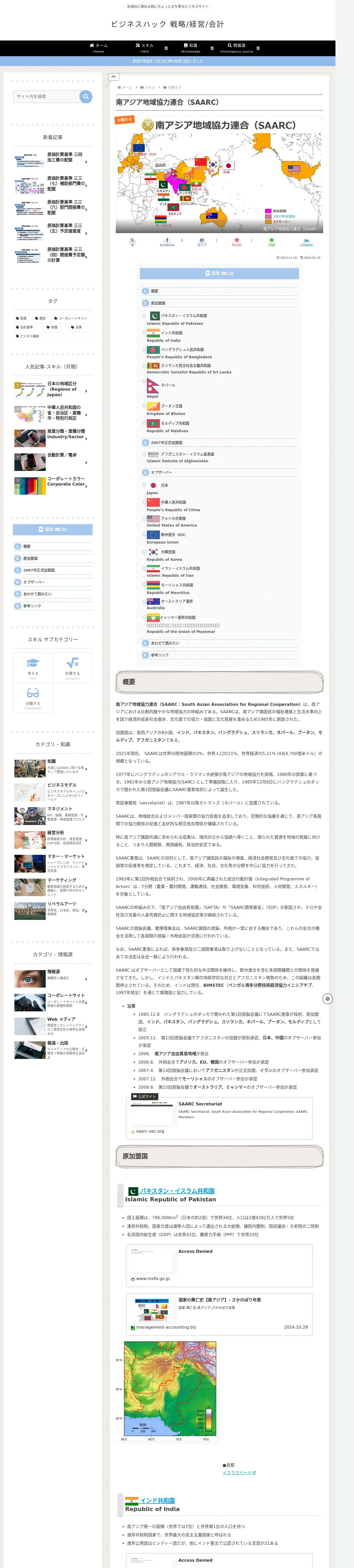The width and height of the screenshot is (354, 1568).
Task: Share the article on LinkedIn
Action: pyautogui.click(x=306, y=242)
